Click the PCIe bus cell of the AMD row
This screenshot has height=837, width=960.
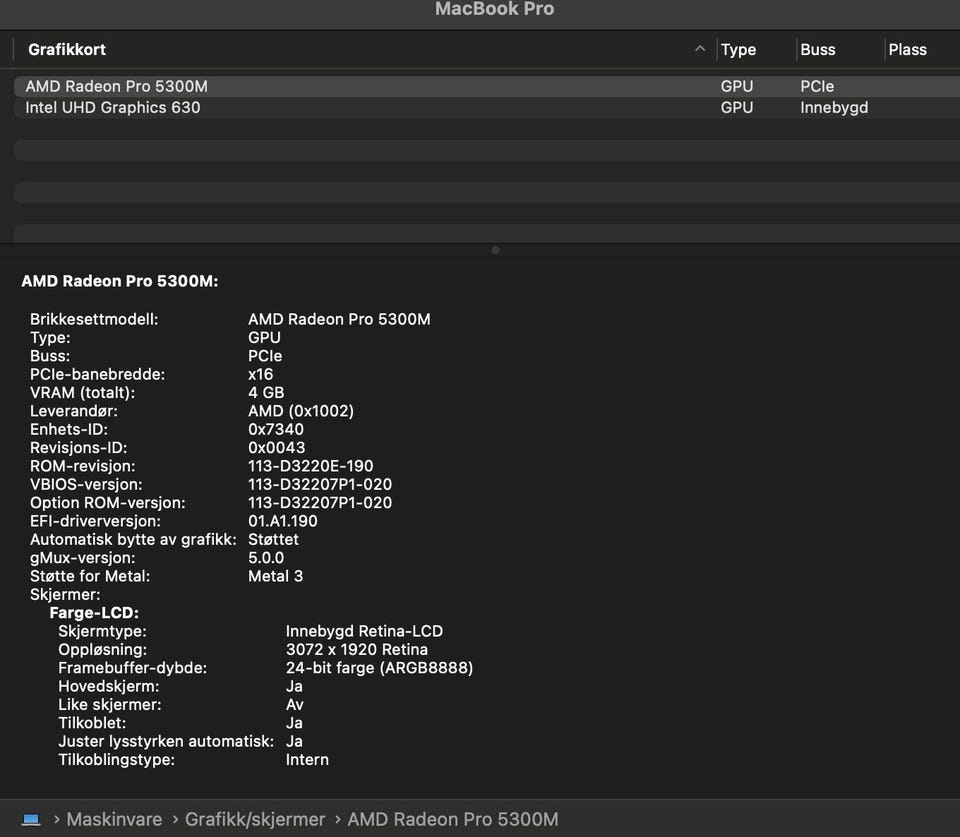pos(817,87)
